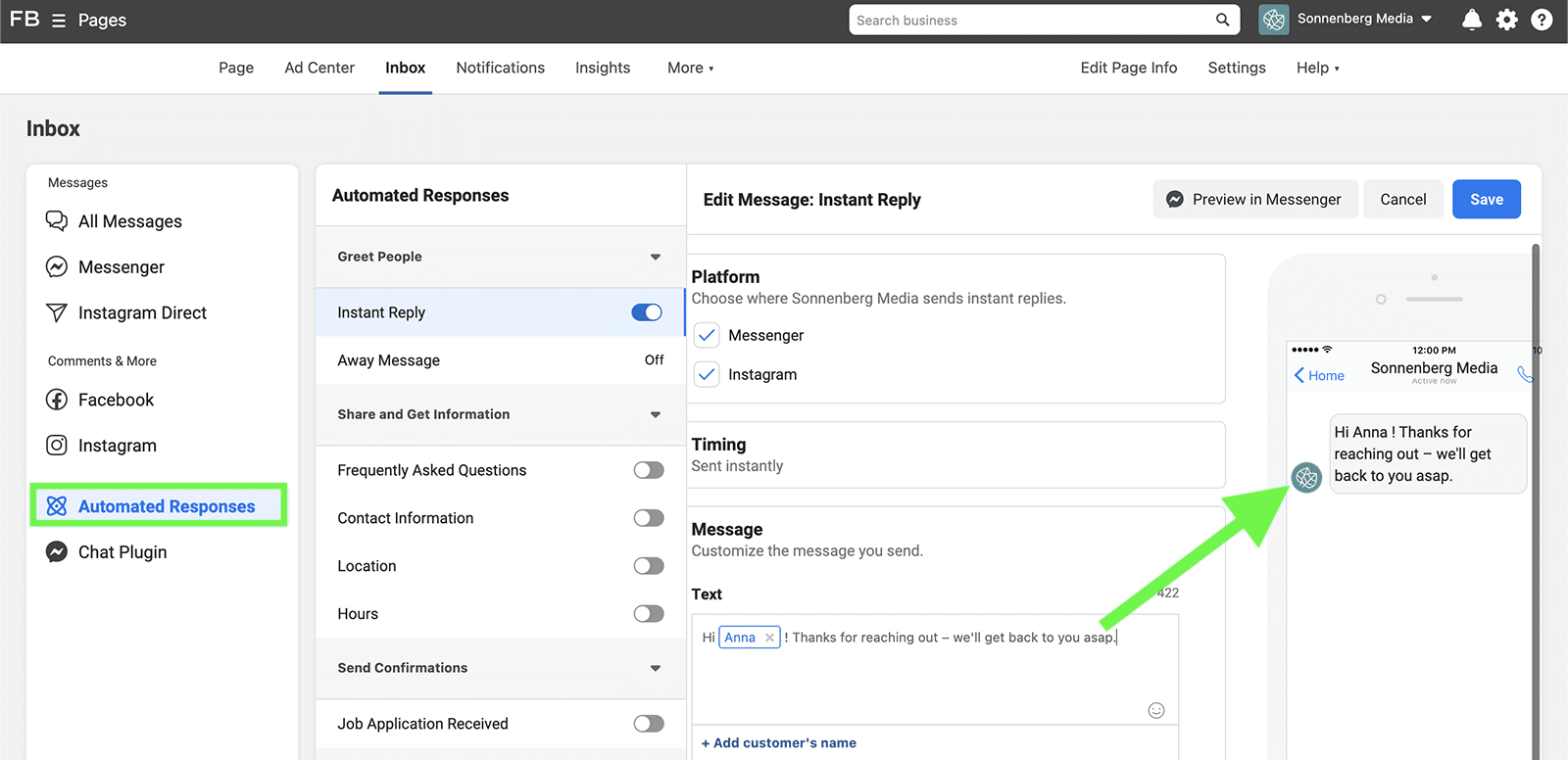Click the All Messages chat bubbles icon

[57, 220]
